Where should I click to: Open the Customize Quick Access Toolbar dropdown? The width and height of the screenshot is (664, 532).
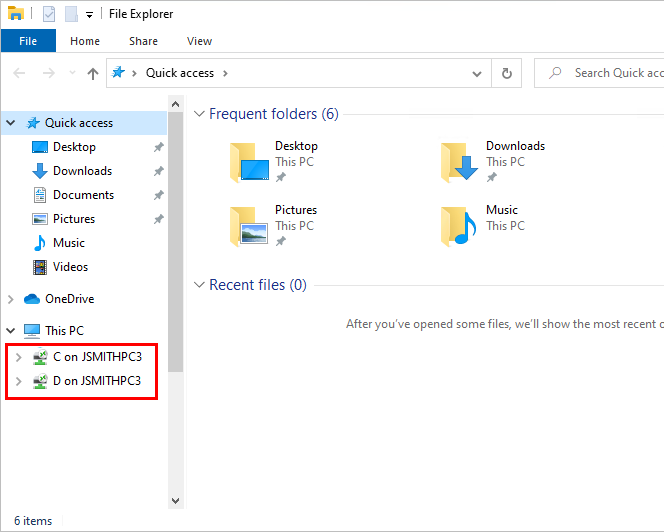[x=89, y=15]
